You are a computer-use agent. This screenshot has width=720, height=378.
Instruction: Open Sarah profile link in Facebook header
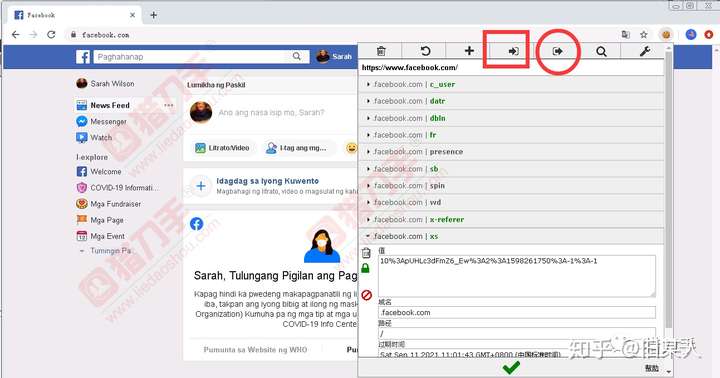coord(334,56)
